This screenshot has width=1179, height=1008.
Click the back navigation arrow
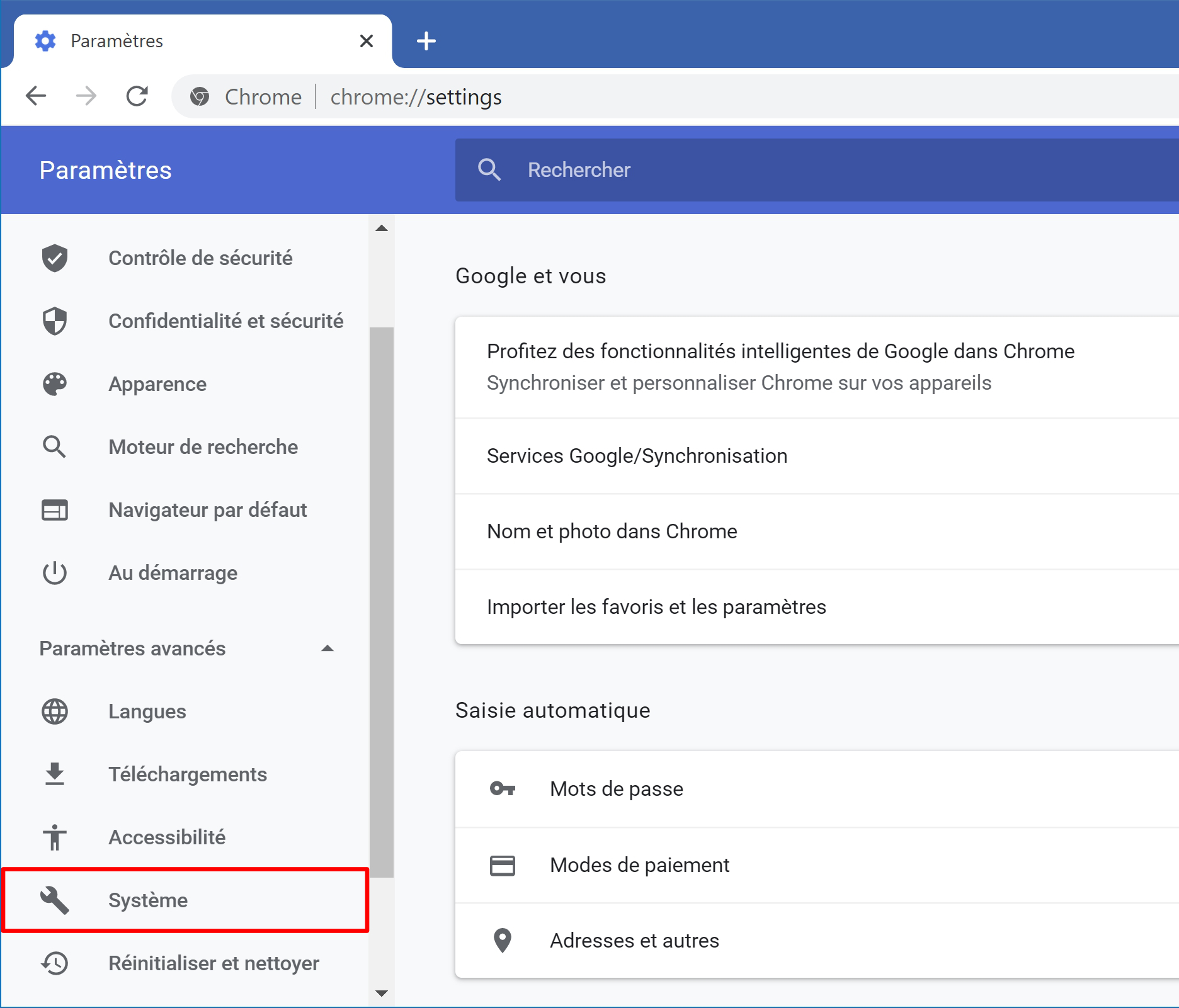[x=37, y=96]
